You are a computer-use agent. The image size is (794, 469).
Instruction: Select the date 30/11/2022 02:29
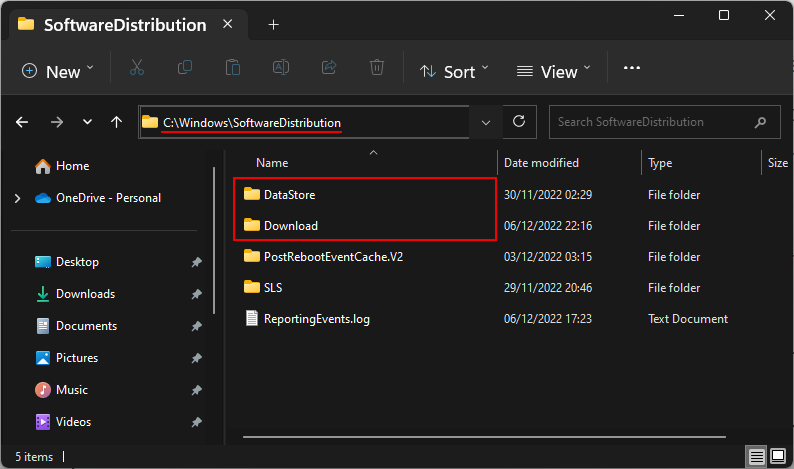click(547, 194)
